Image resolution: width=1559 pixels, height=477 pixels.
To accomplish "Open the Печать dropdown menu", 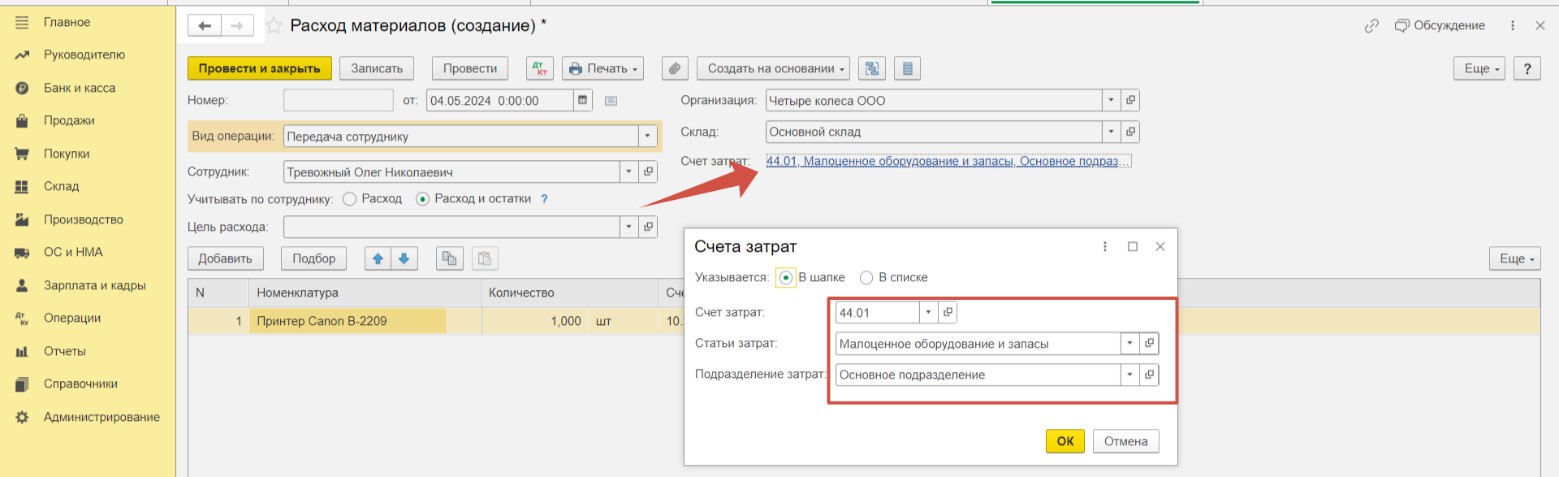I will click(604, 69).
